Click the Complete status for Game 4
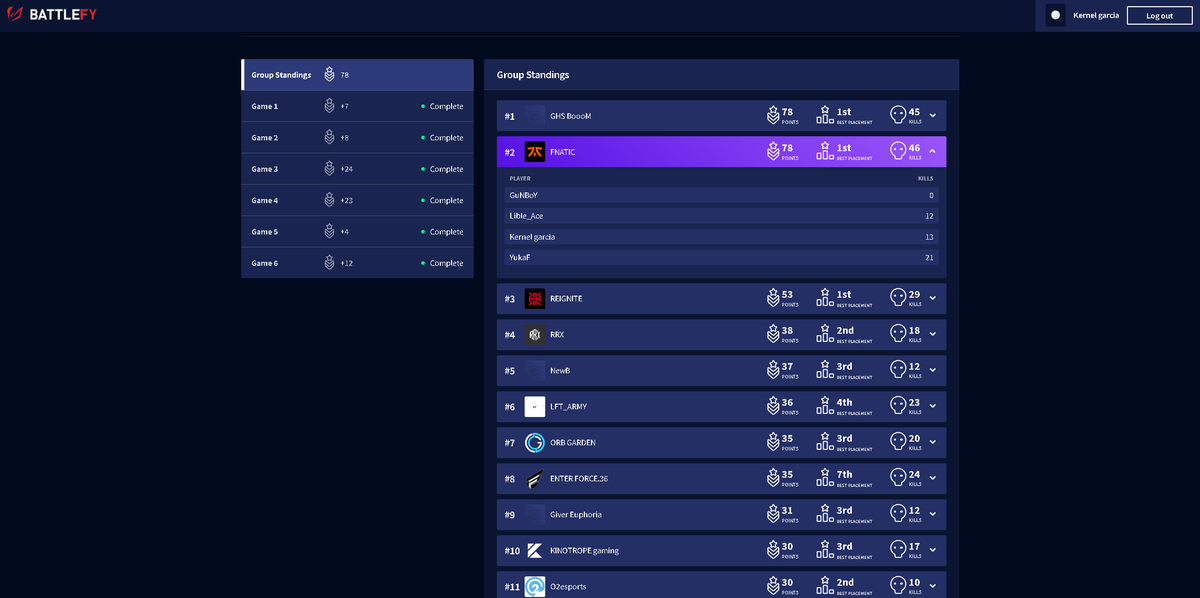The height and width of the screenshot is (598, 1200). [442, 200]
